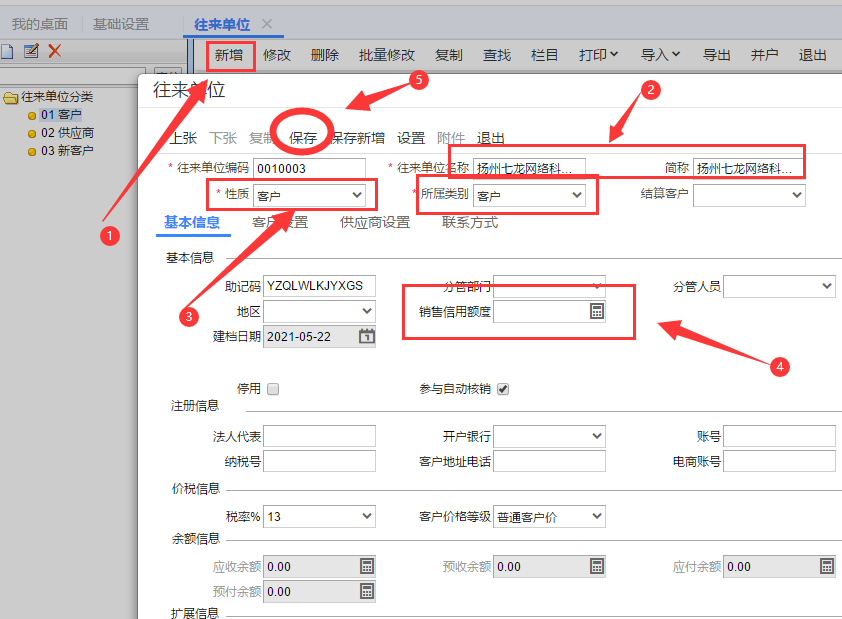Click 新增 in the toolbar
The image size is (842, 619).
229,55
